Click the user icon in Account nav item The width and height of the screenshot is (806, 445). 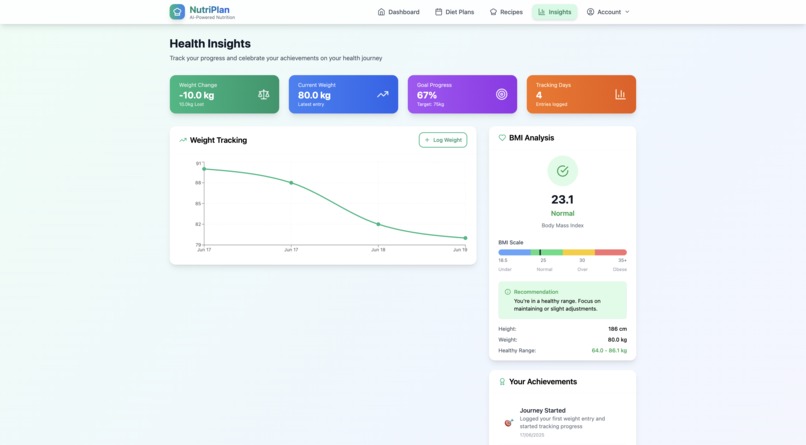click(590, 12)
